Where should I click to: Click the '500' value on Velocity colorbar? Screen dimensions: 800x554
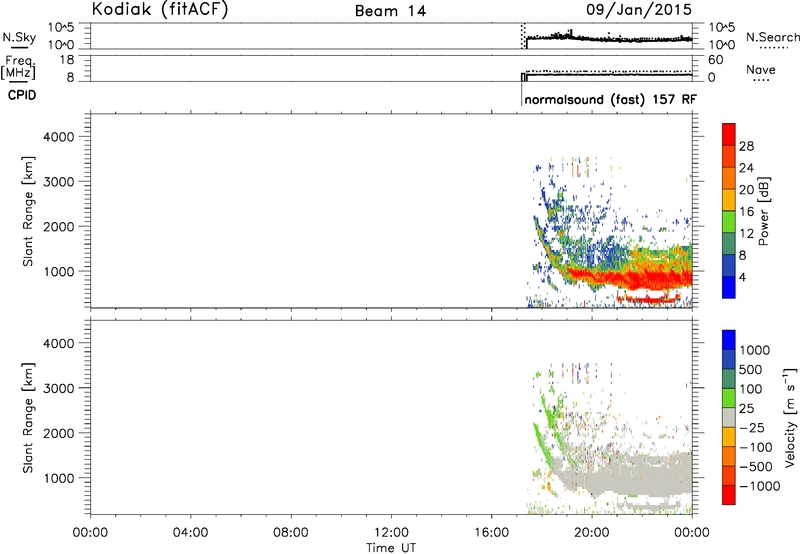tap(751, 370)
